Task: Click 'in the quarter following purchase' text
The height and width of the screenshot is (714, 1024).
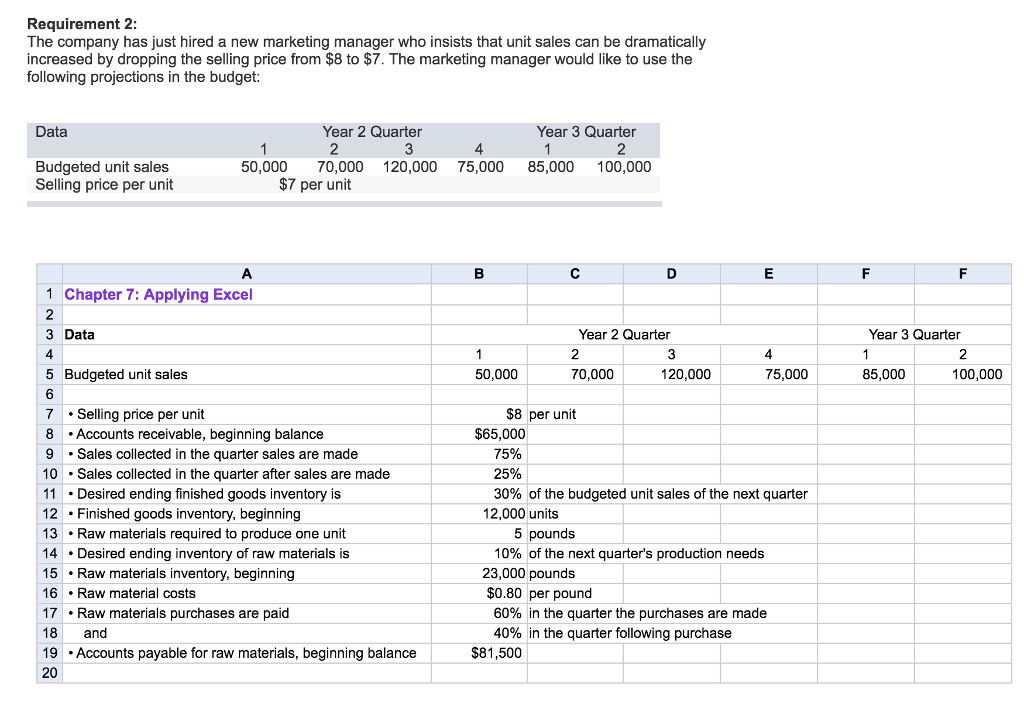Action: point(630,633)
